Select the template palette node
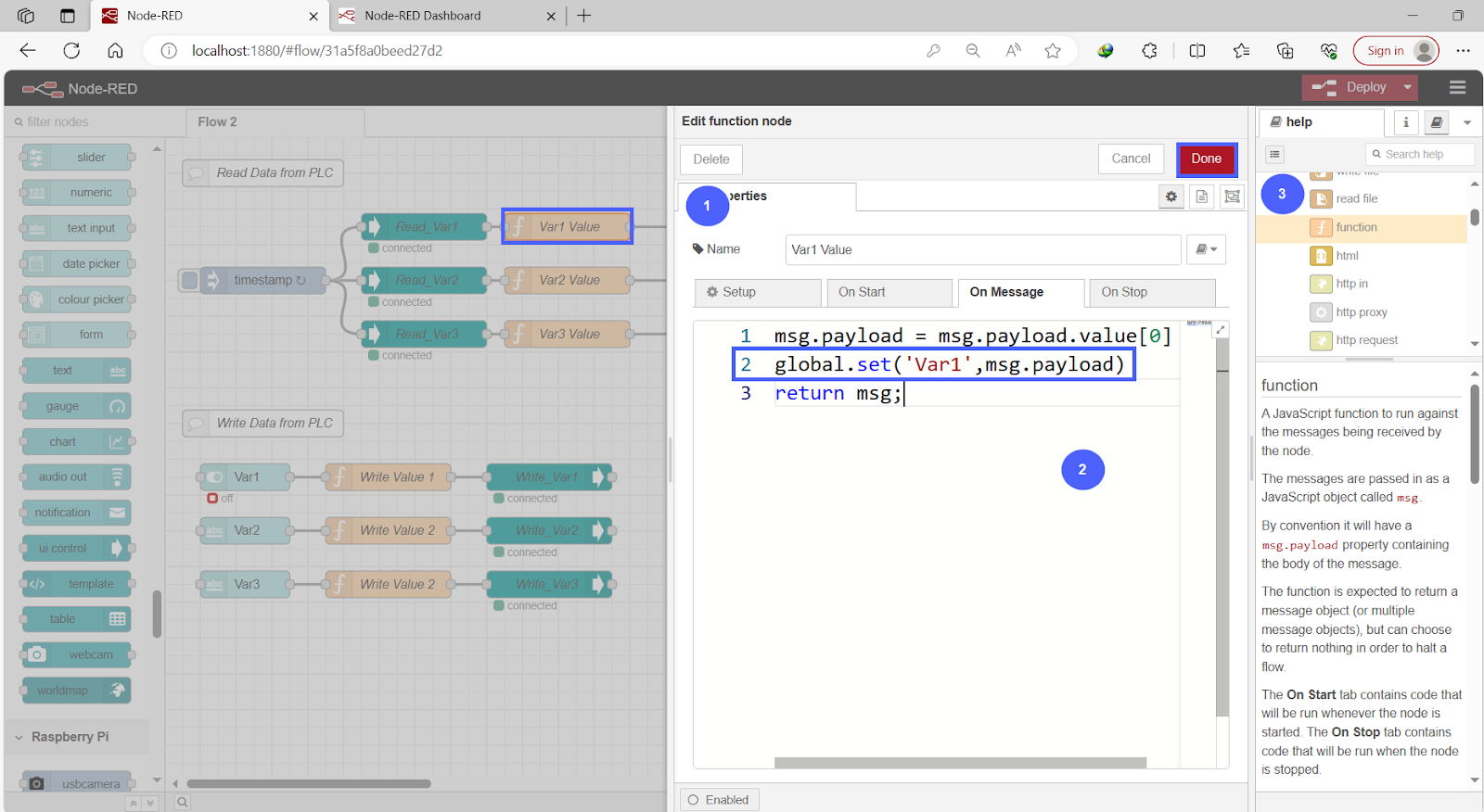1484x812 pixels. pos(77,584)
